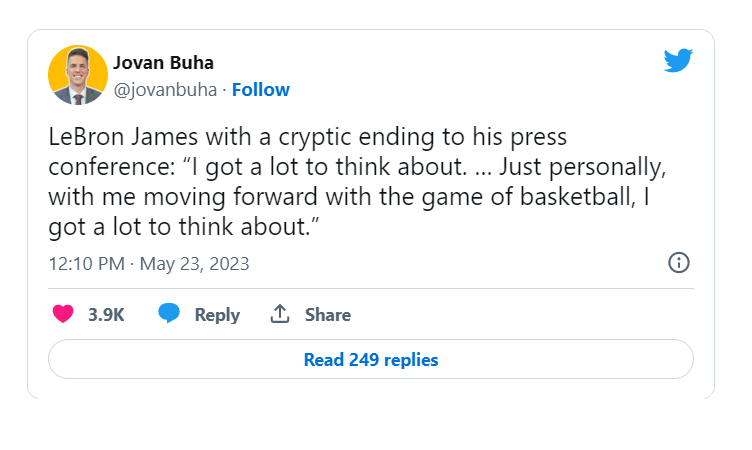The height and width of the screenshot is (450, 752).
Task: Follow Jovan Buha via the Follow link
Action: (x=260, y=90)
